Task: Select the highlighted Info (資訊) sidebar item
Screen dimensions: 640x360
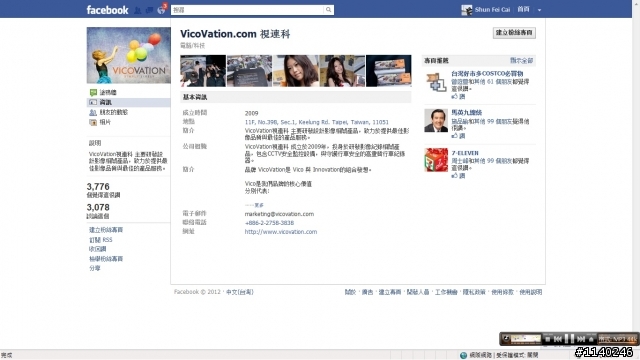Action: [129, 102]
